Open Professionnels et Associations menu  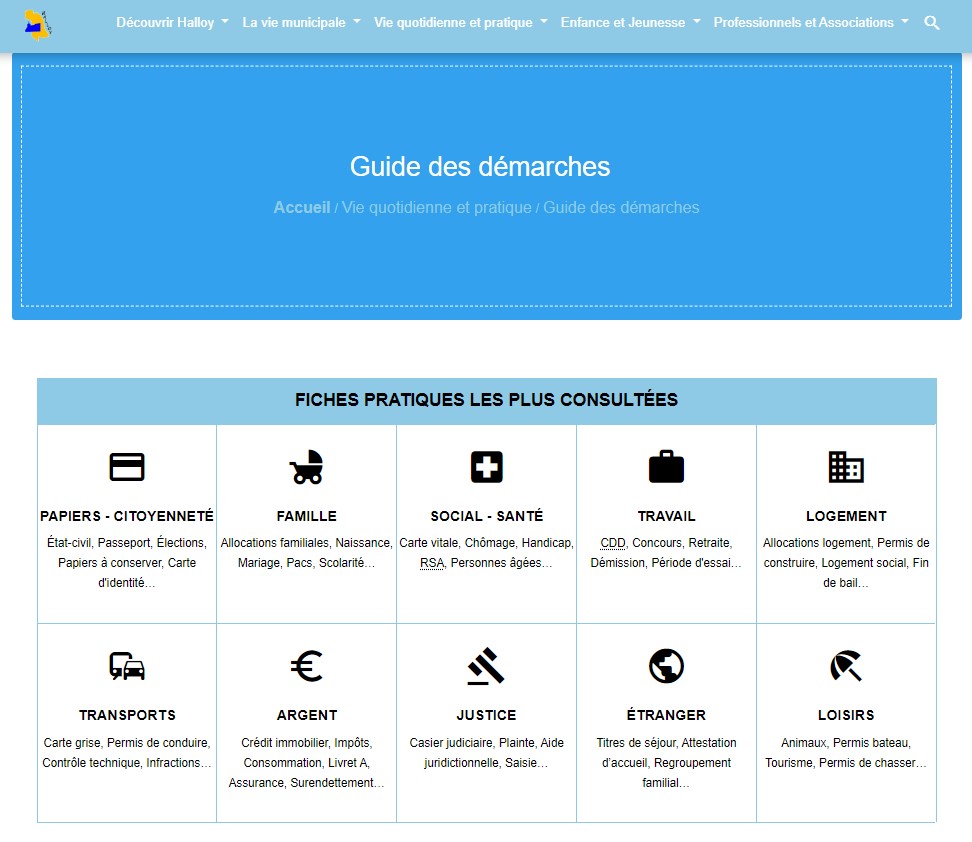[x=810, y=22]
